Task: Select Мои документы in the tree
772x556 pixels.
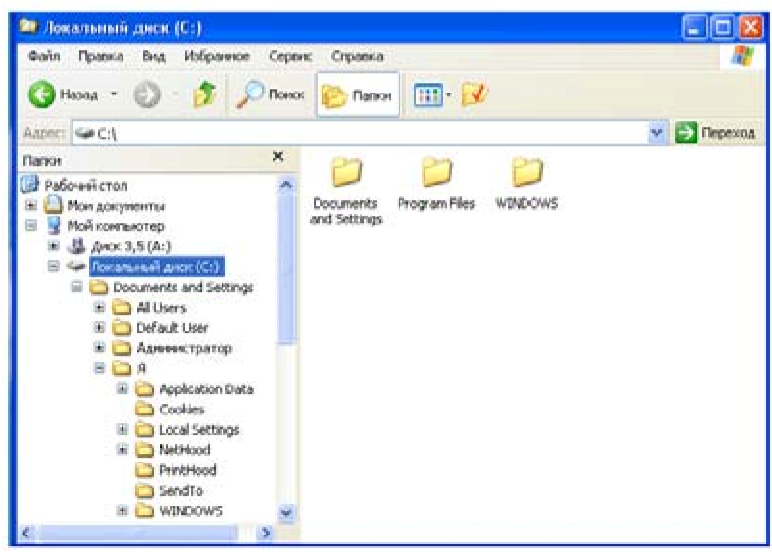Action: tap(116, 206)
